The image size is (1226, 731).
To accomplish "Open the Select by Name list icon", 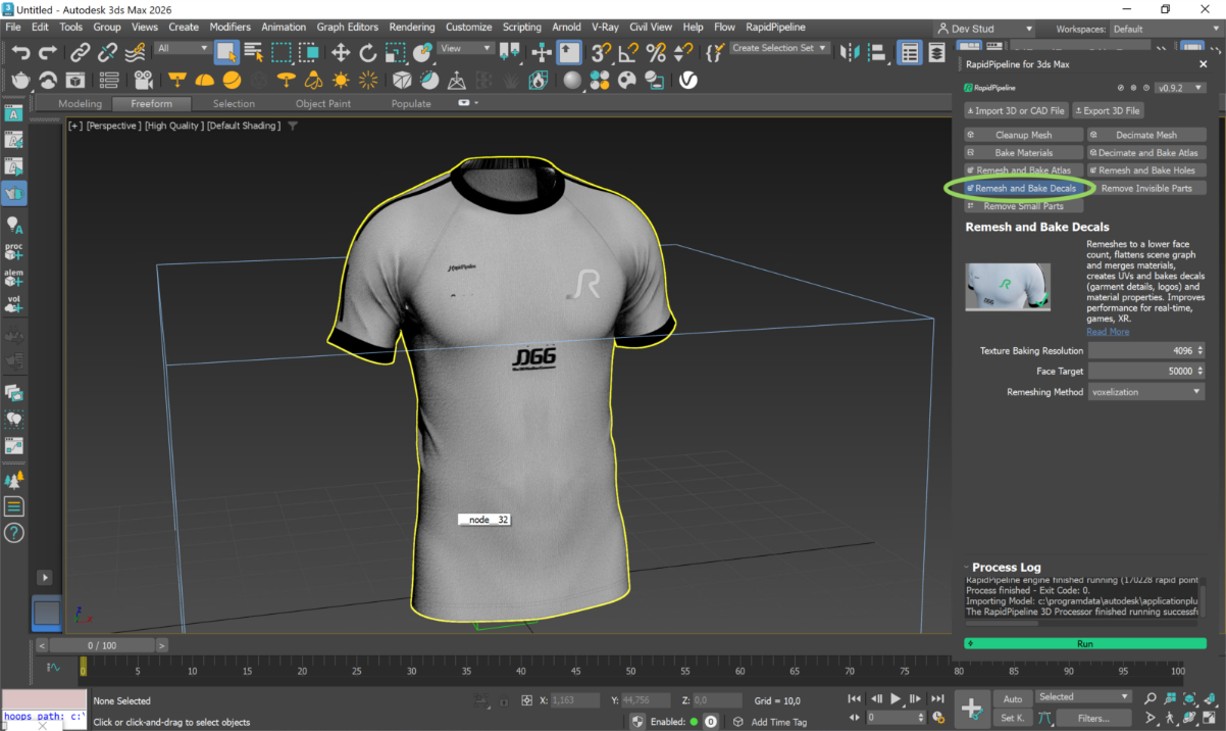I will pos(254,53).
